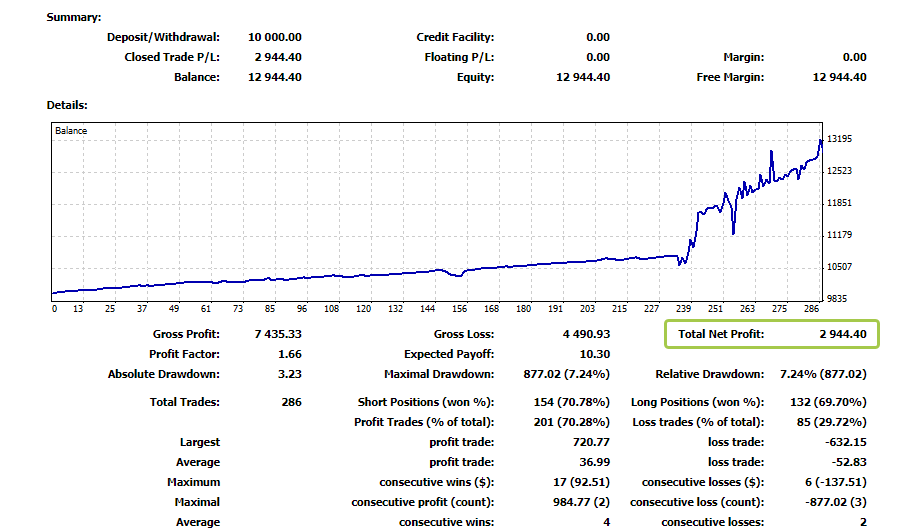Click the Summary heading

74,17
